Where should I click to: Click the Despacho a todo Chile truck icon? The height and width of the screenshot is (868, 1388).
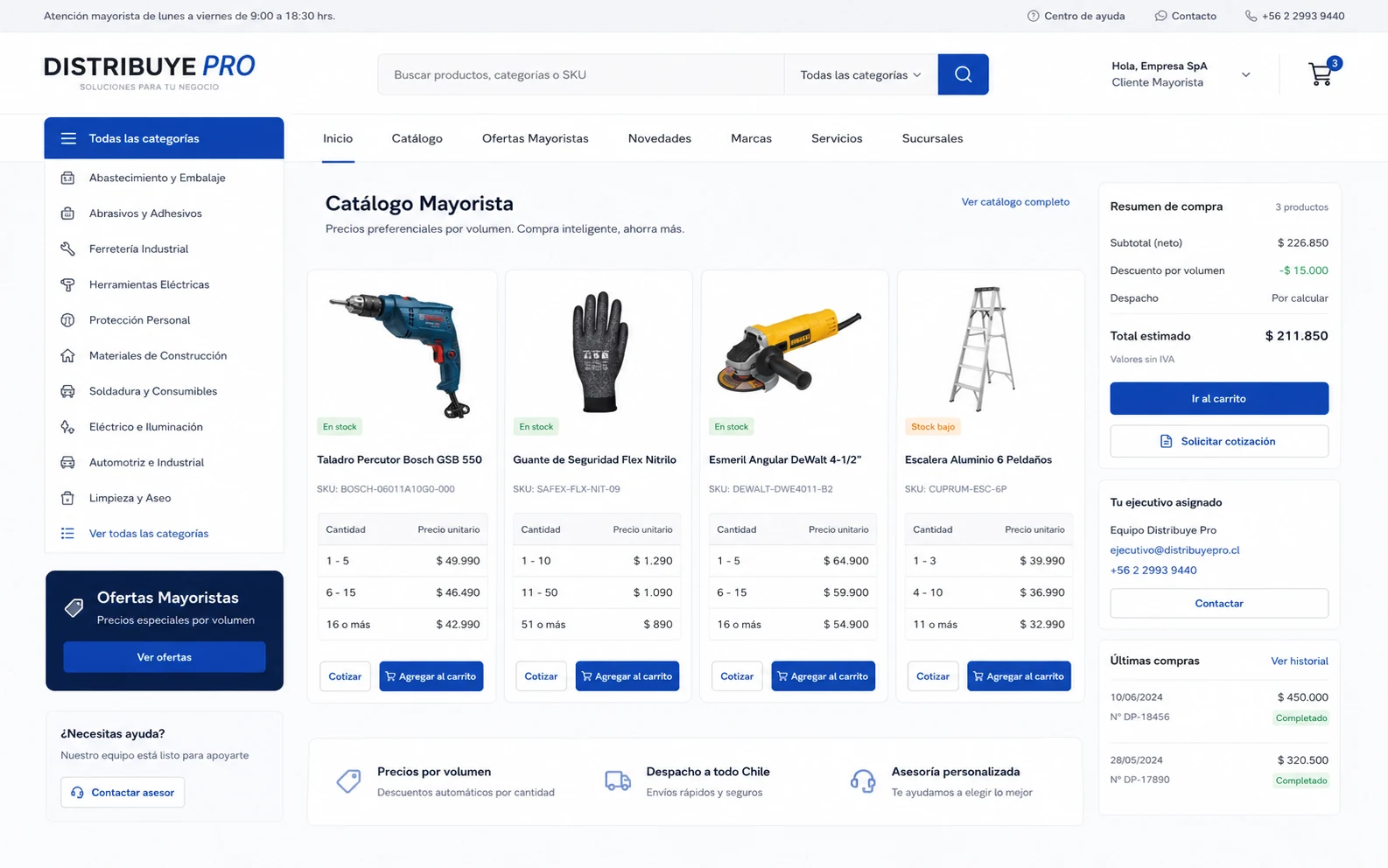618,780
